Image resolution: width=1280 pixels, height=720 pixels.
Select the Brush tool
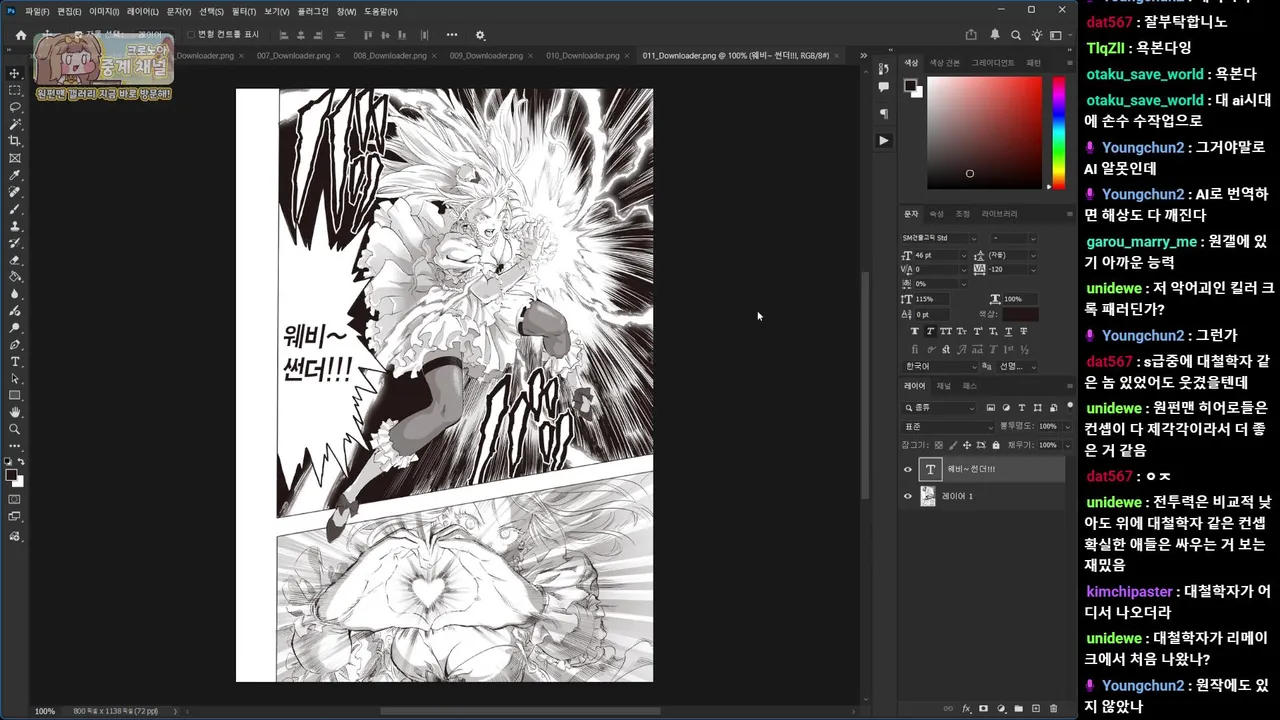[x=15, y=209]
